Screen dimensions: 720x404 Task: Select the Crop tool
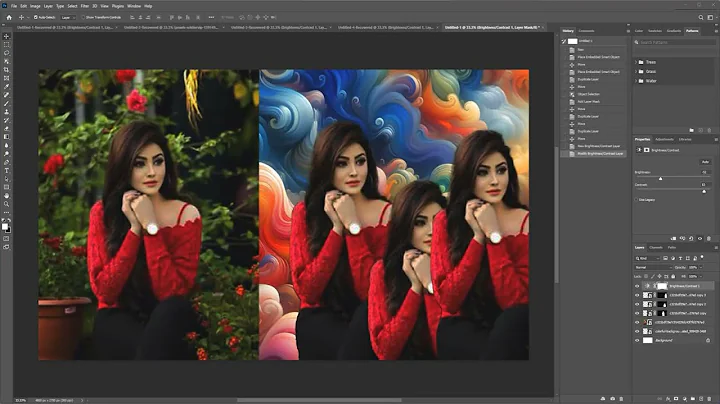[x=6, y=70]
